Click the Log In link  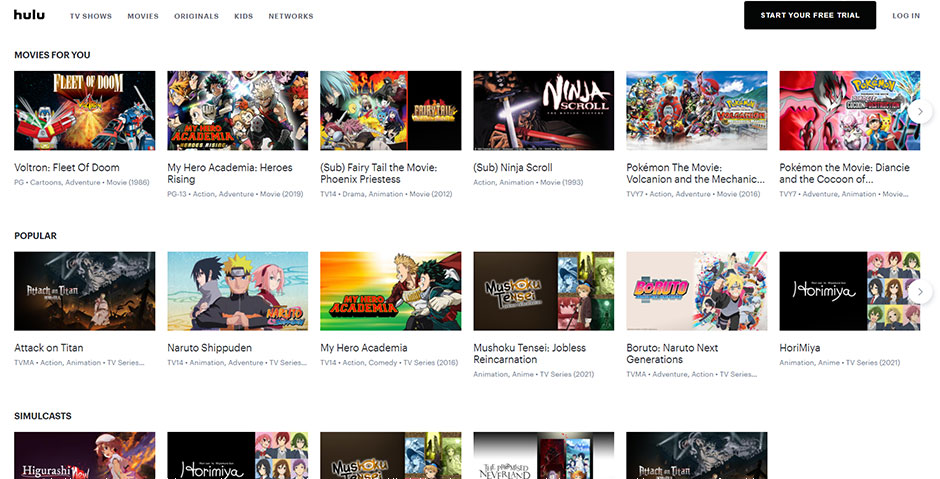906,16
